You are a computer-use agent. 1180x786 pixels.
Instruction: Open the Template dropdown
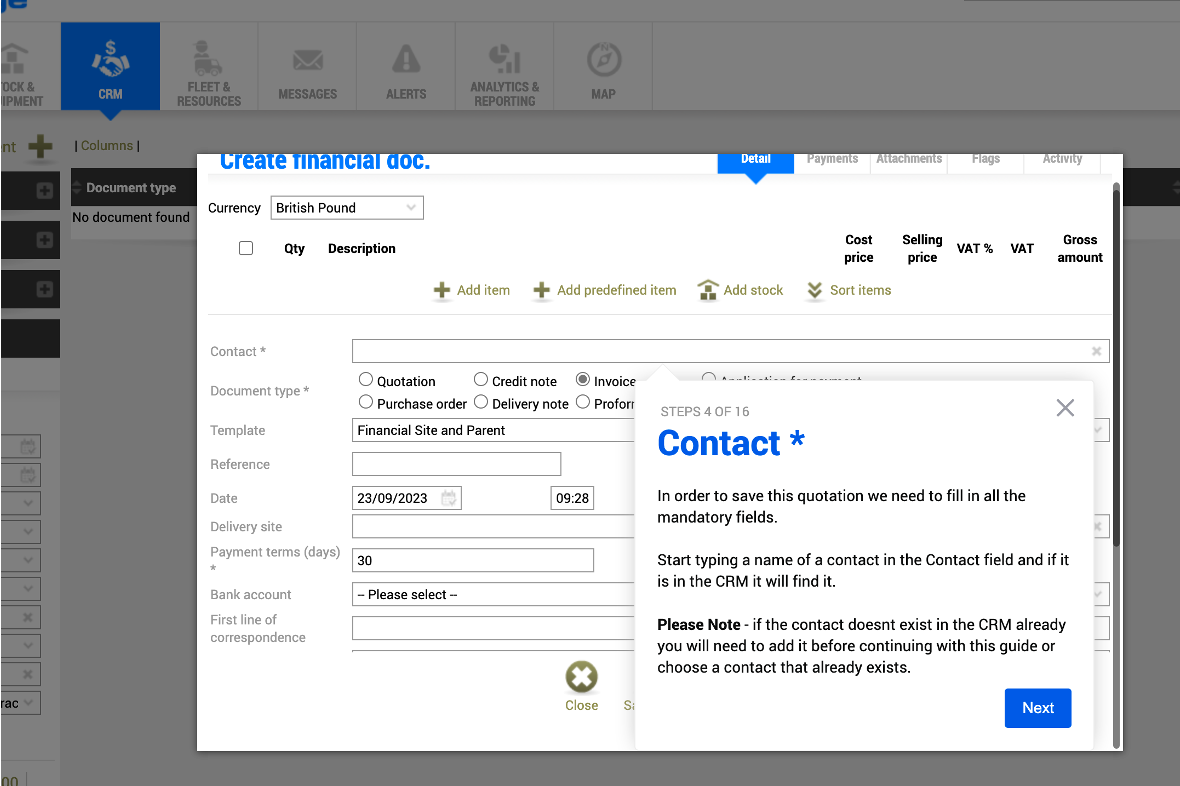494,430
